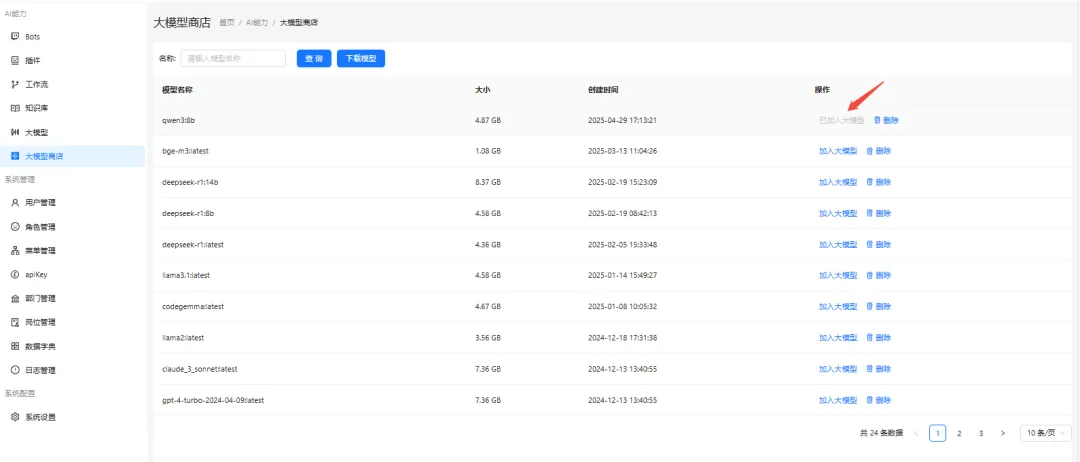Click the 系统设置 gear icon

click(x=15, y=416)
